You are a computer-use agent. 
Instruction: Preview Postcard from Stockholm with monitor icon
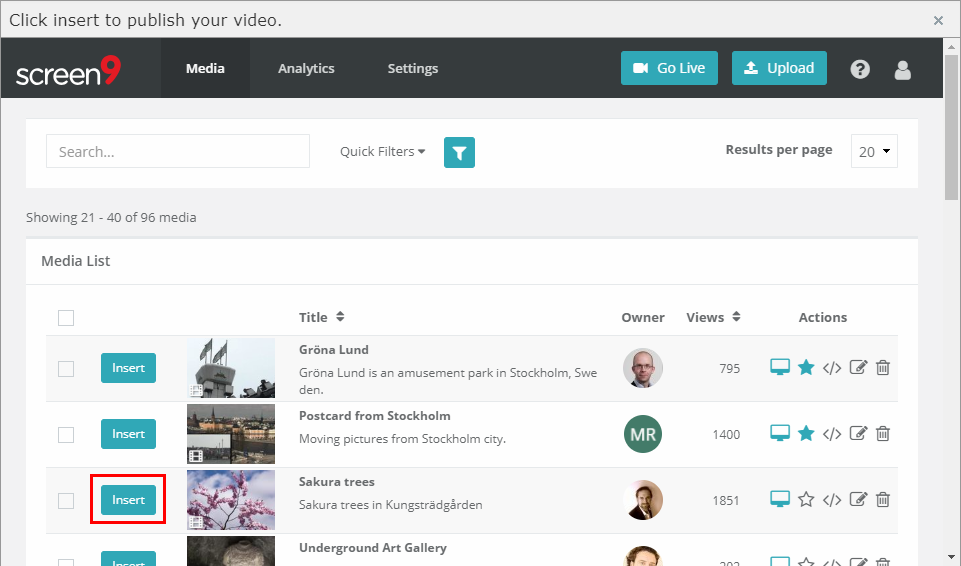(x=780, y=434)
